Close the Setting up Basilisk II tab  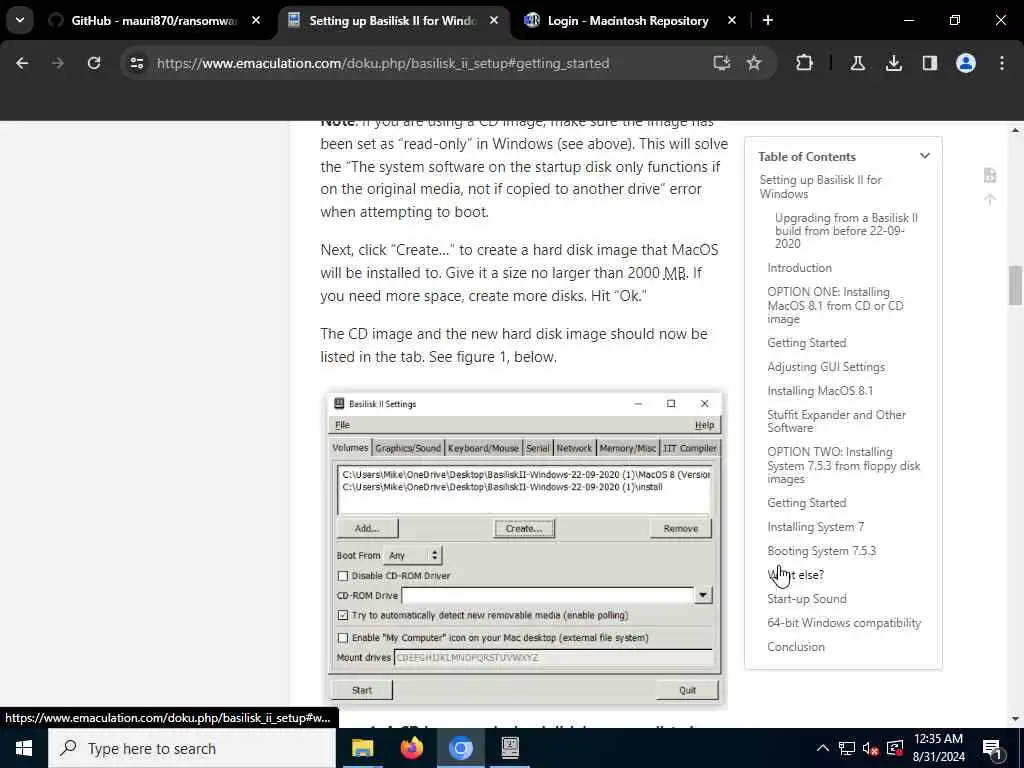[x=494, y=21]
